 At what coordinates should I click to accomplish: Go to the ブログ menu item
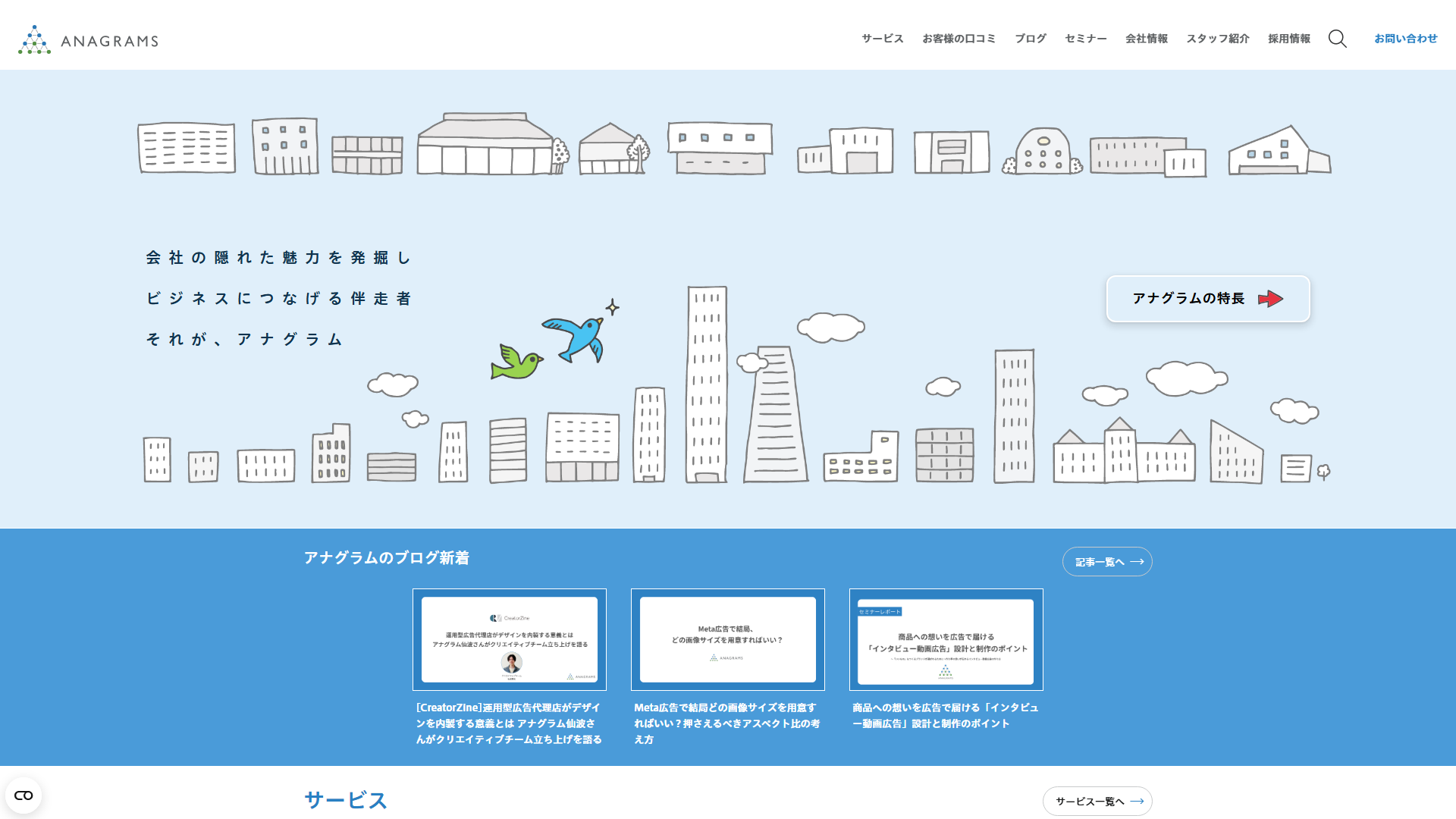pos(1030,39)
